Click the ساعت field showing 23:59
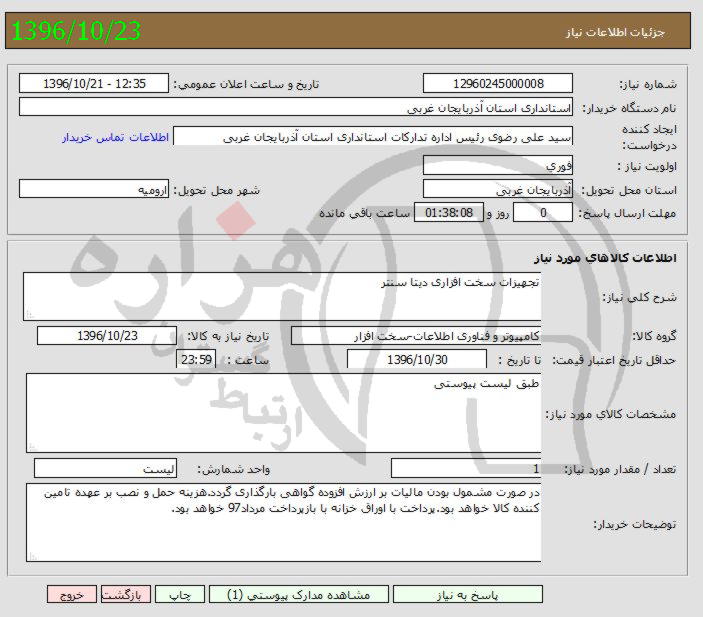 coord(196,359)
